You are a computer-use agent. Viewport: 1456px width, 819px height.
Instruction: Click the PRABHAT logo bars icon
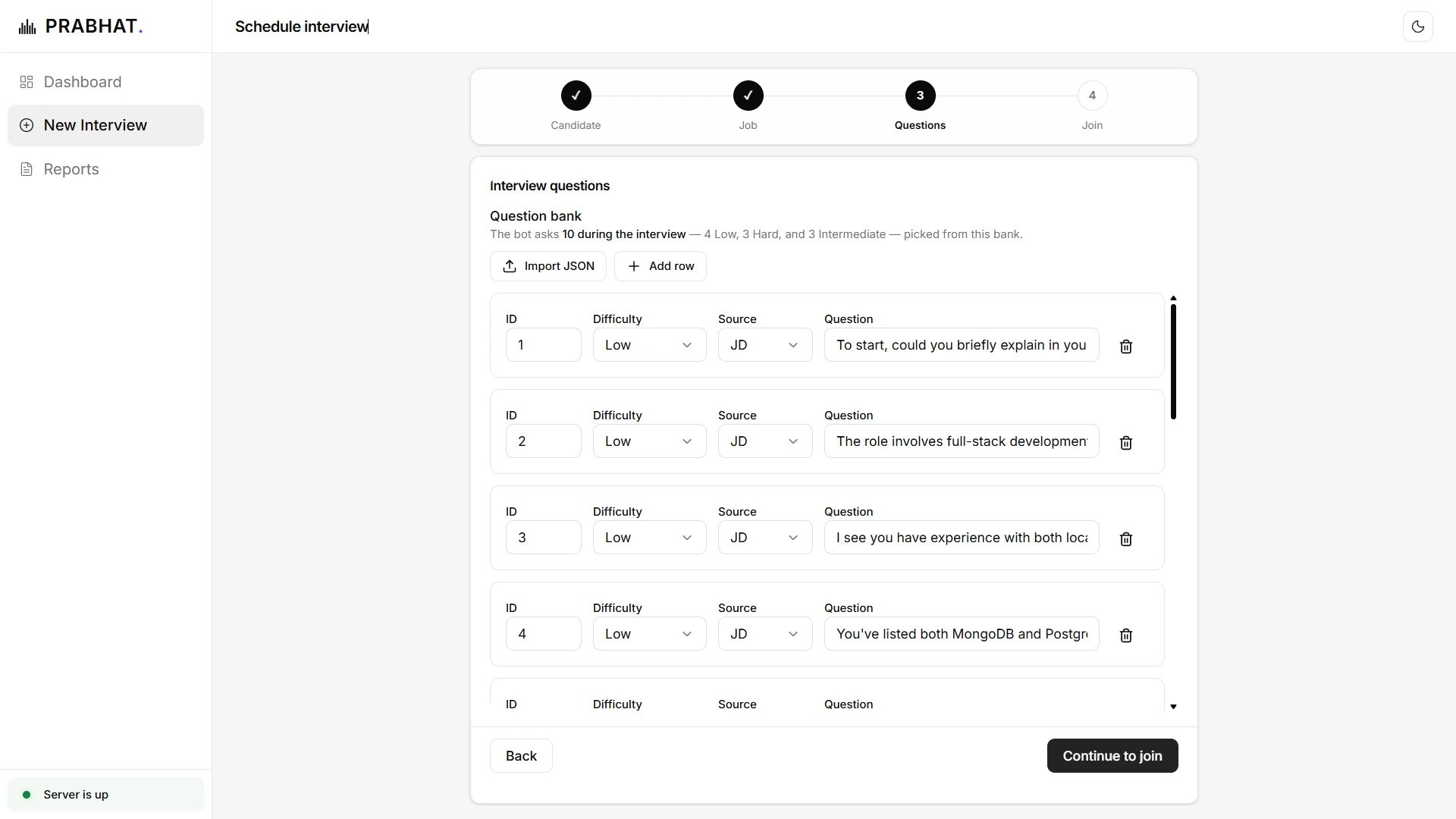pos(27,27)
